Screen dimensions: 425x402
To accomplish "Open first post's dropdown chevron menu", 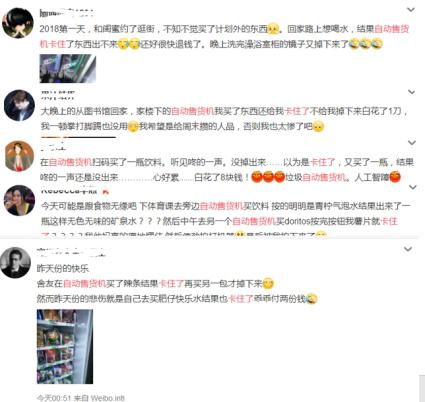I will tap(411, 10).
